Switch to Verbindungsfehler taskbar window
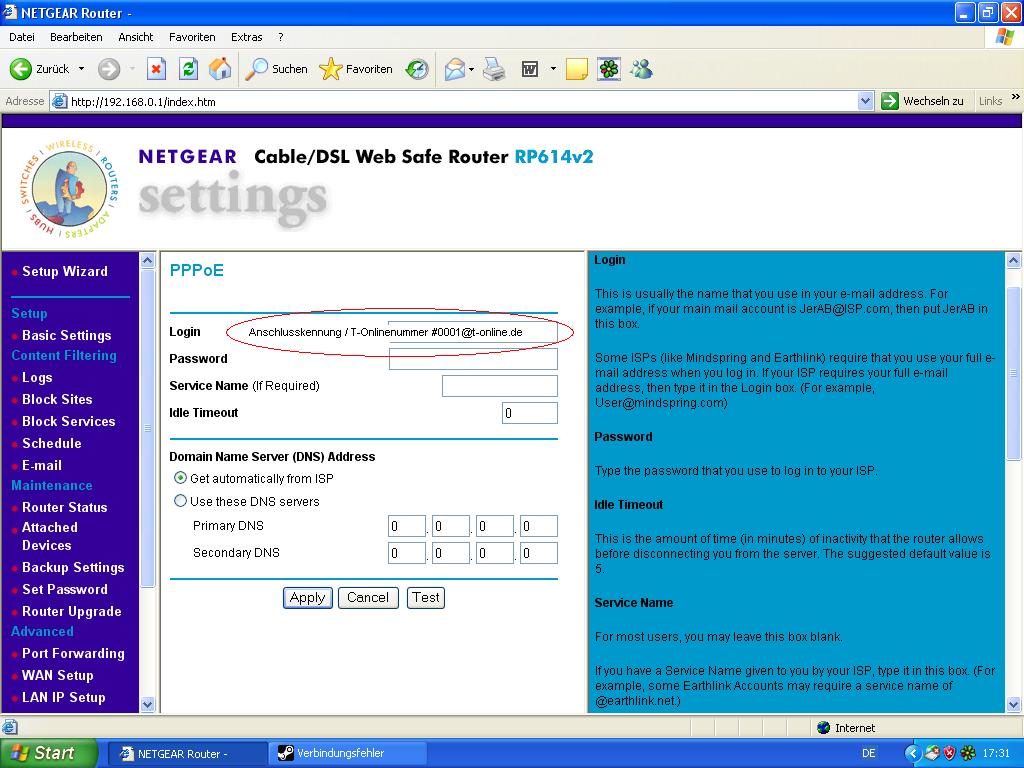The image size is (1024, 768). pyautogui.click(x=347, y=753)
